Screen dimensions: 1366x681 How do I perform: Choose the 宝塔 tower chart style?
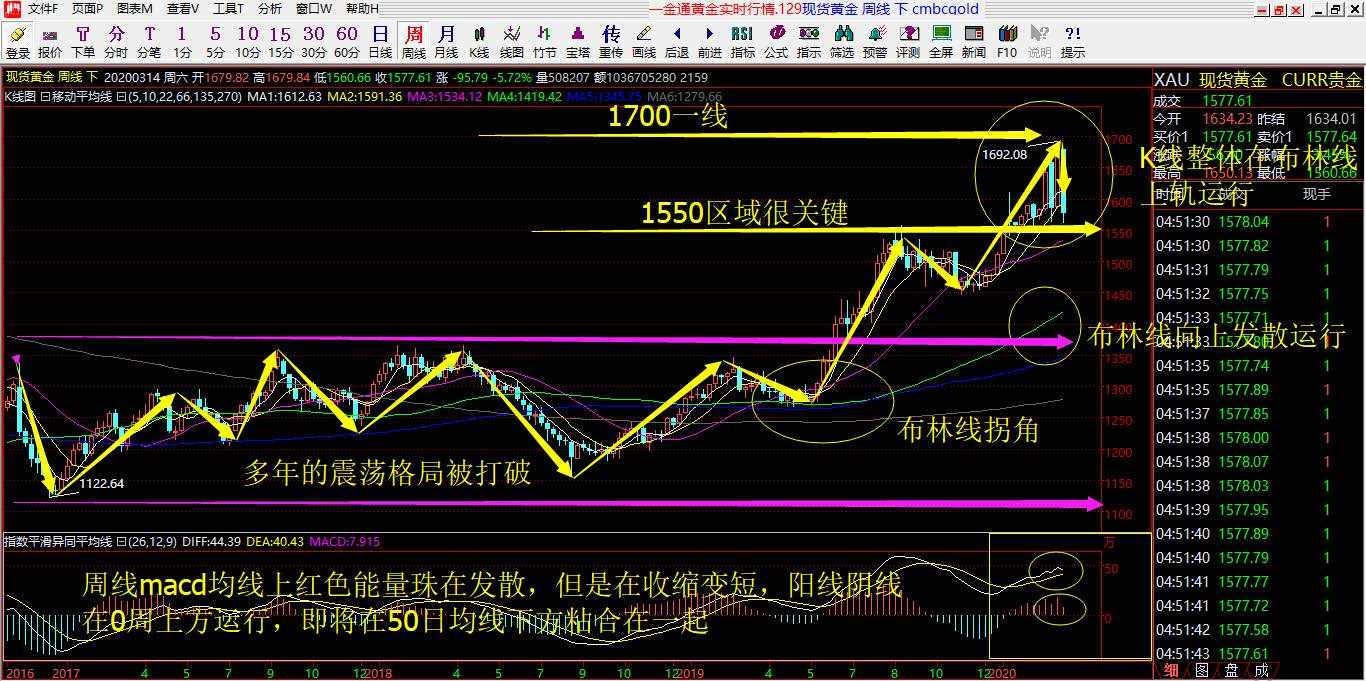click(578, 42)
